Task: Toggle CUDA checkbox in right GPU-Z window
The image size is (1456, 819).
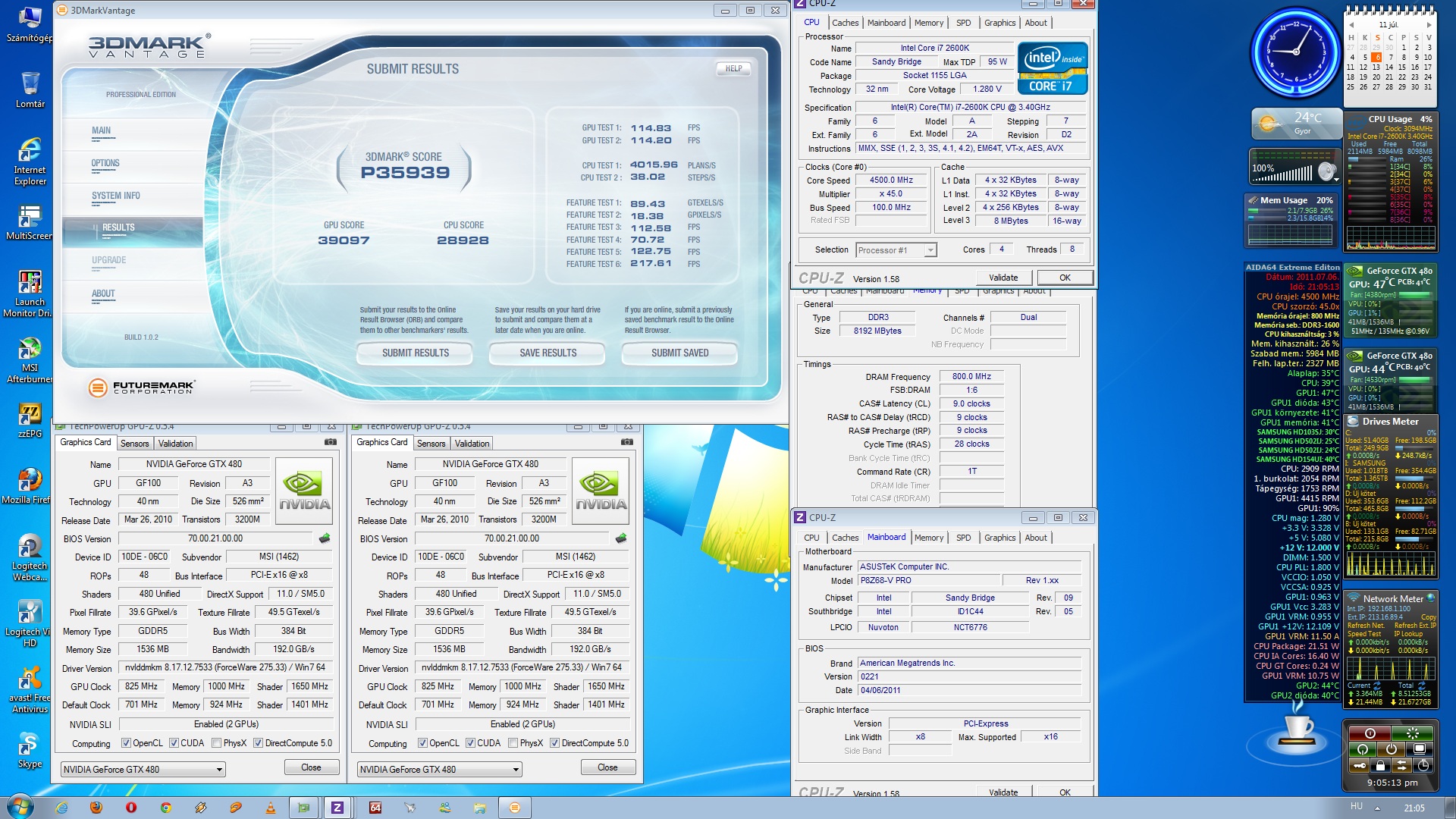Action: click(470, 743)
